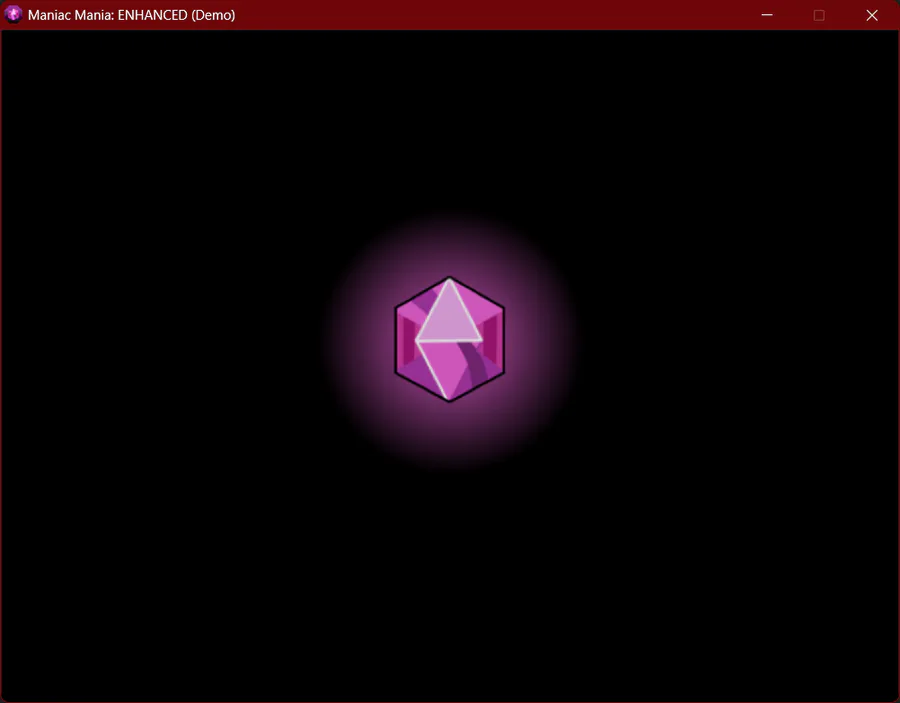Click the pink hexagonal gem logo
900x703 pixels.
449,339
